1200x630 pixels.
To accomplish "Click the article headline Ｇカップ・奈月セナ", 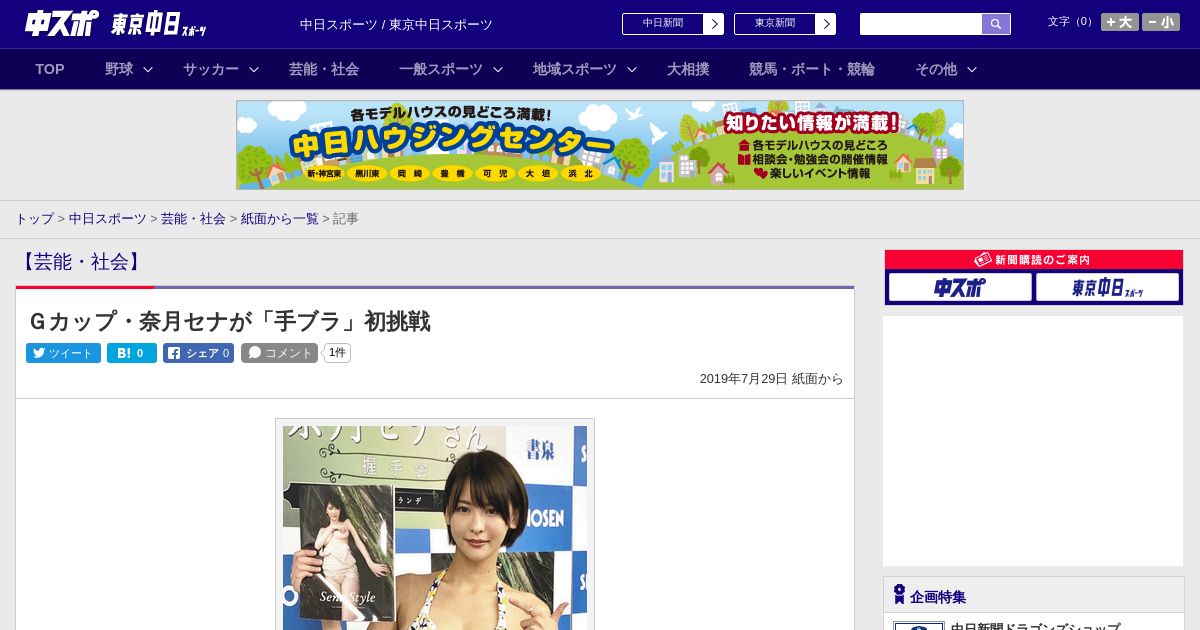I will [x=229, y=321].
